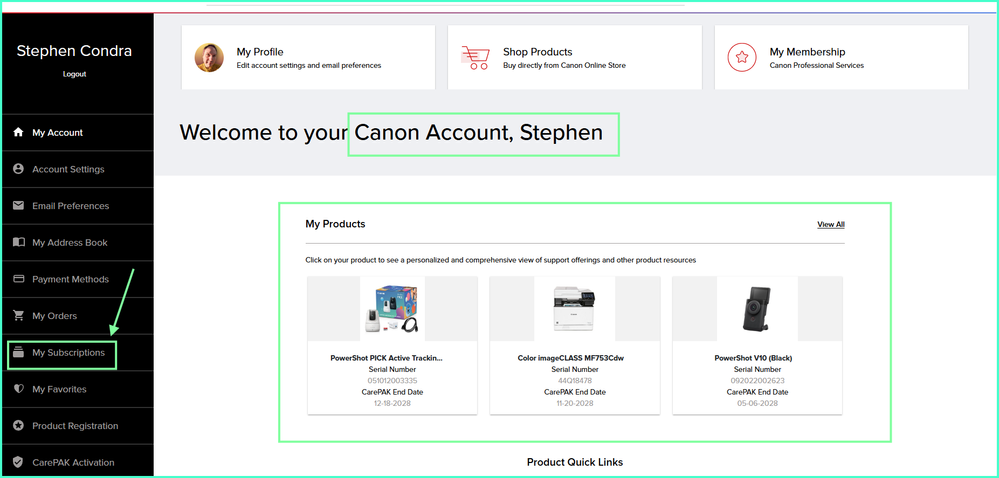Click the home icon beside My Account

(x=18, y=133)
